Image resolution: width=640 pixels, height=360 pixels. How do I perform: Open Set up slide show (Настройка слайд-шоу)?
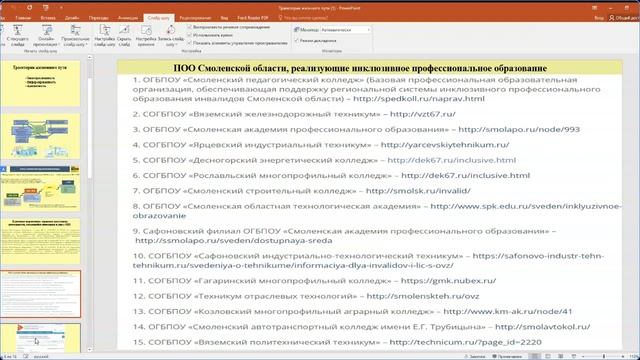click(104, 35)
